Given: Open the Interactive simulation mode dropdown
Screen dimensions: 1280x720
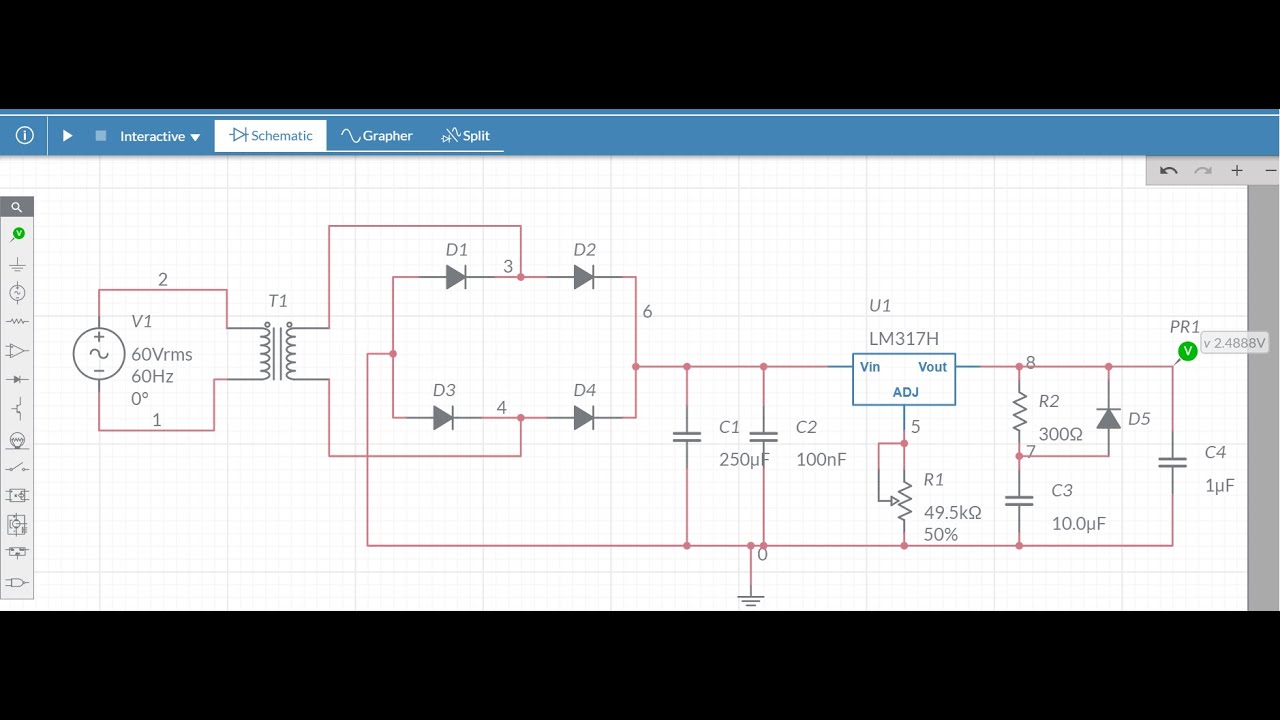Looking at the screenshot, I should 160,136.
